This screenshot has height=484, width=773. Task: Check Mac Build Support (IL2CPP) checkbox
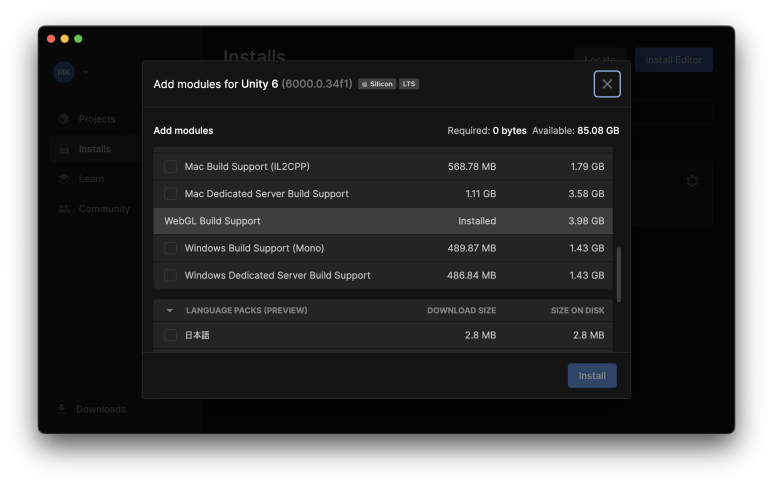click(x=170, y=167)
